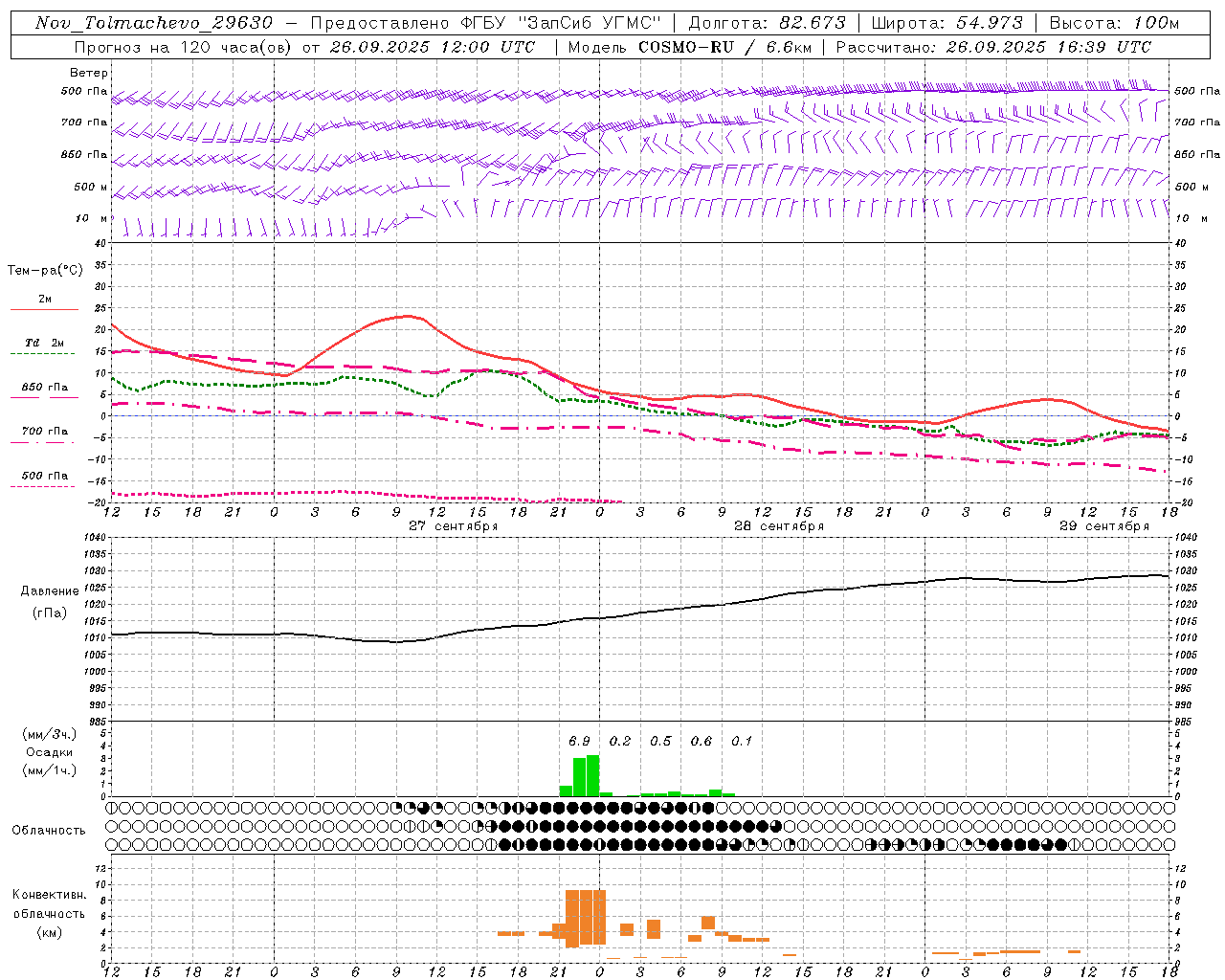
Task: Click the Тем-ра(°C) temperature axis label
Action: pos(45,271)
